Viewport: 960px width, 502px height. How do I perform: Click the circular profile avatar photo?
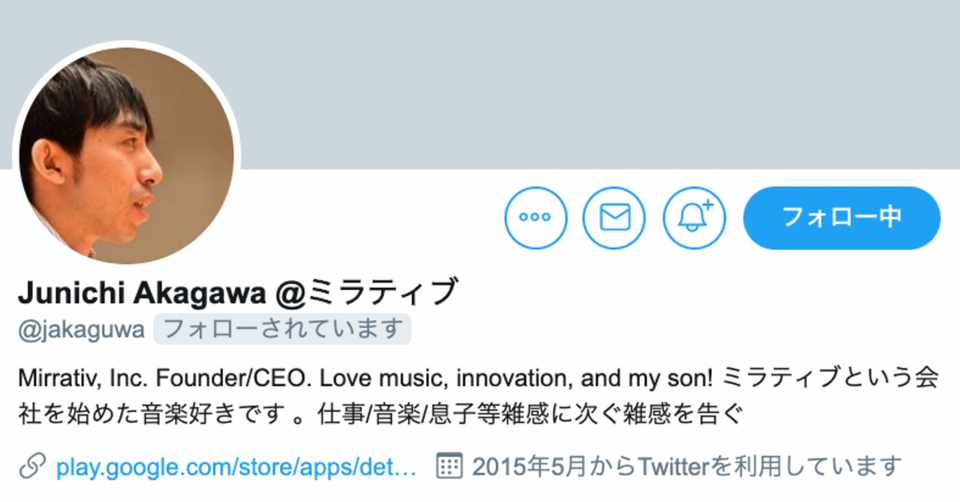[127, 155]
